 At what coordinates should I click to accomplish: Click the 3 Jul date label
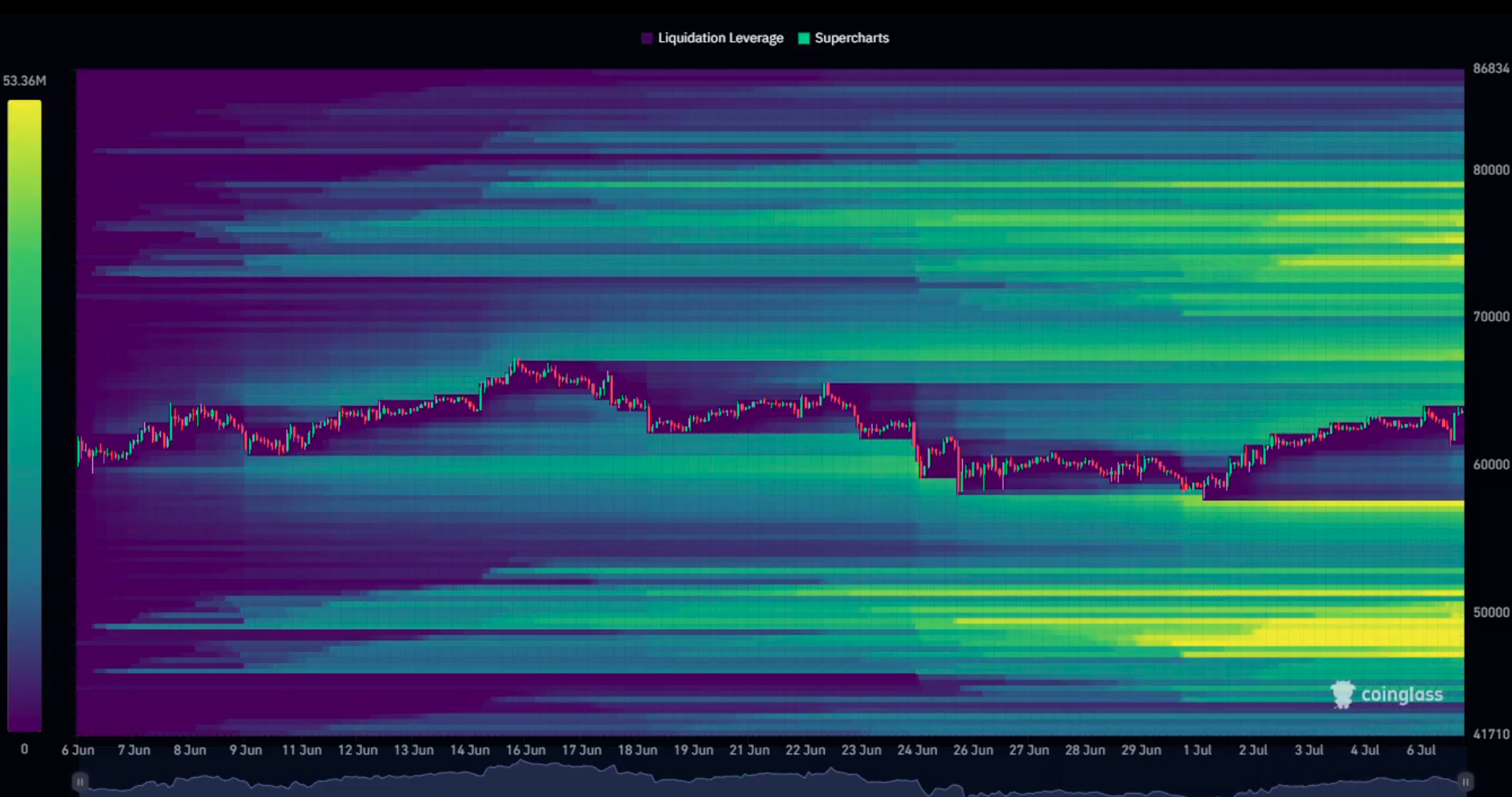tap(1309, 750)
